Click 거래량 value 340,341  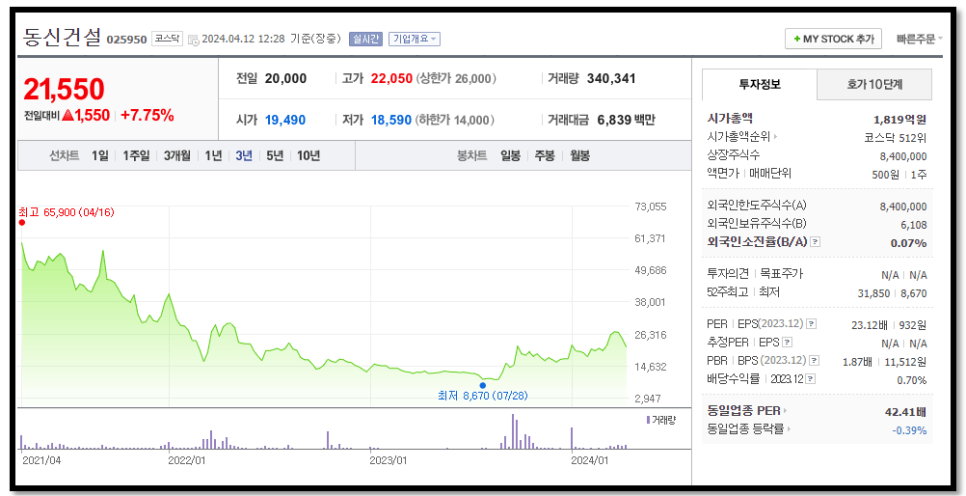(x=611, y=79)
